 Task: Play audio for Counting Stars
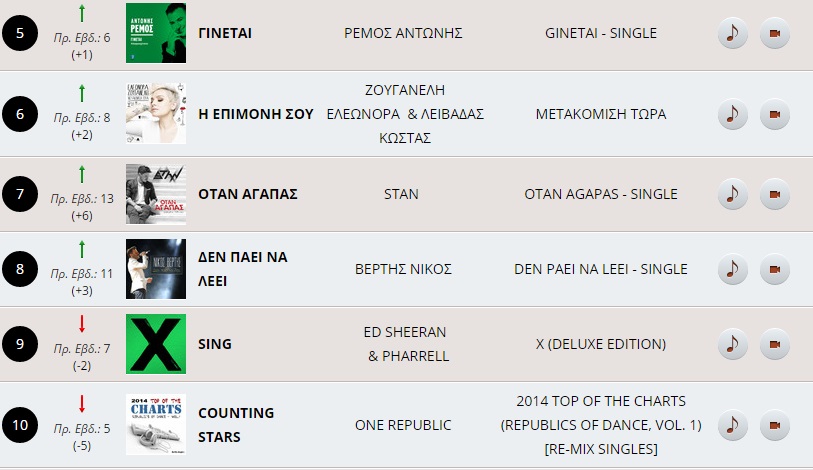tap(733, 425)
